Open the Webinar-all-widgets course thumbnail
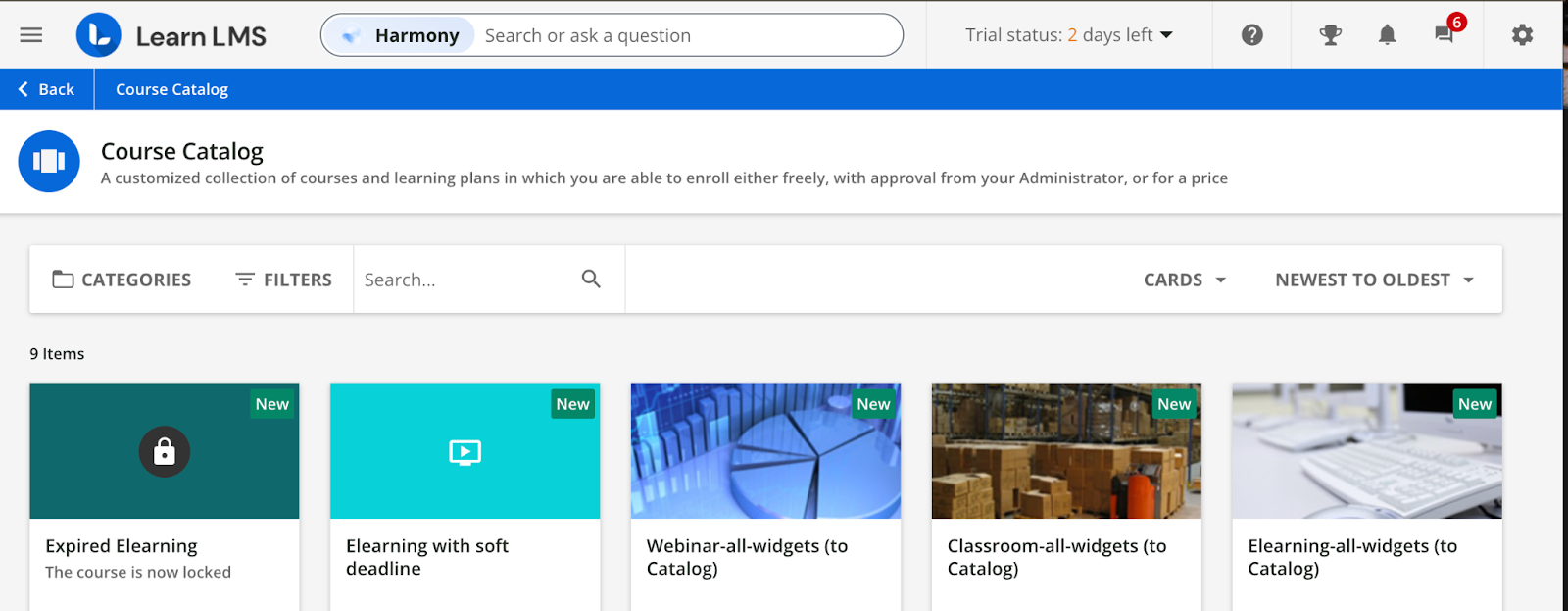The width and height of the screenshot is (1568, 611). (765, 451)
